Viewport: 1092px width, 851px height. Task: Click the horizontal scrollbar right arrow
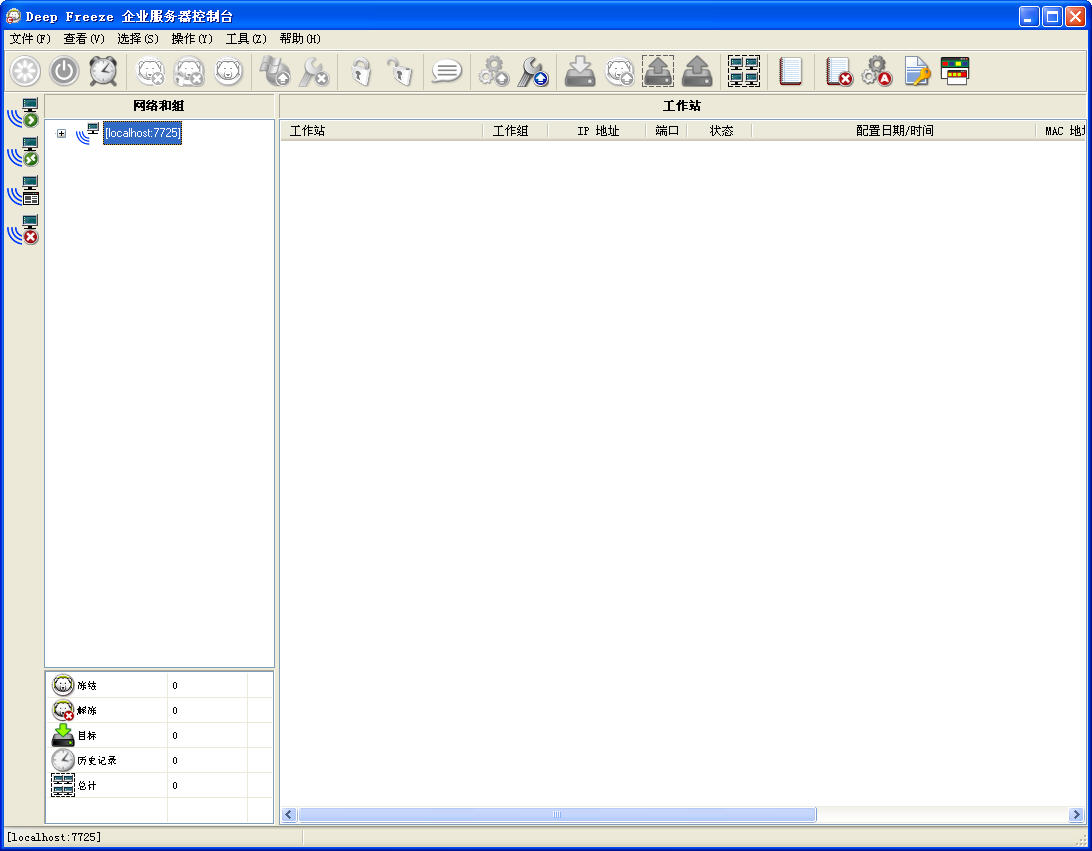pyautogui.click(x=1076, y=815)
